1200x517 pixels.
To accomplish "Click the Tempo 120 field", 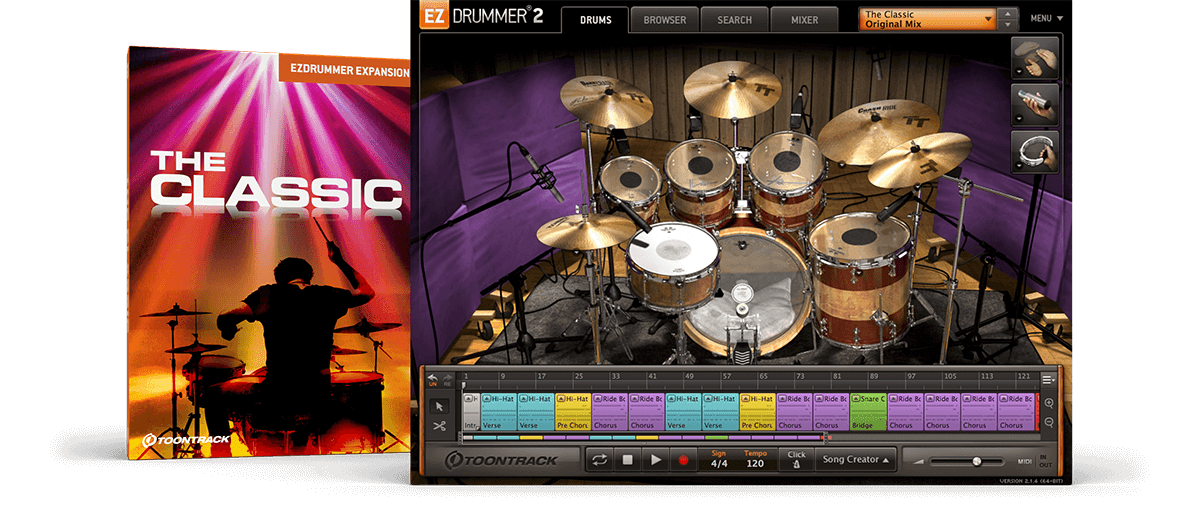I will coord(755,460).
